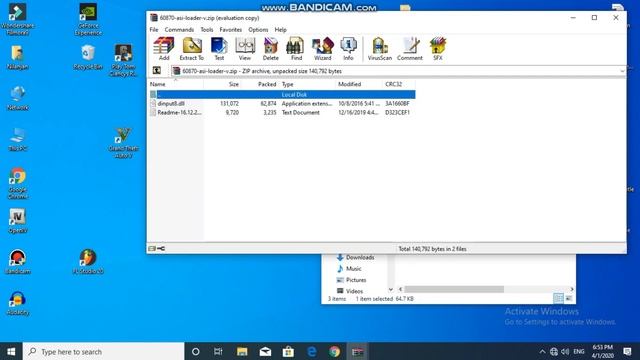Click the volume icon in system tray
The width and height of the screenshot is (640, 360).
565,351
